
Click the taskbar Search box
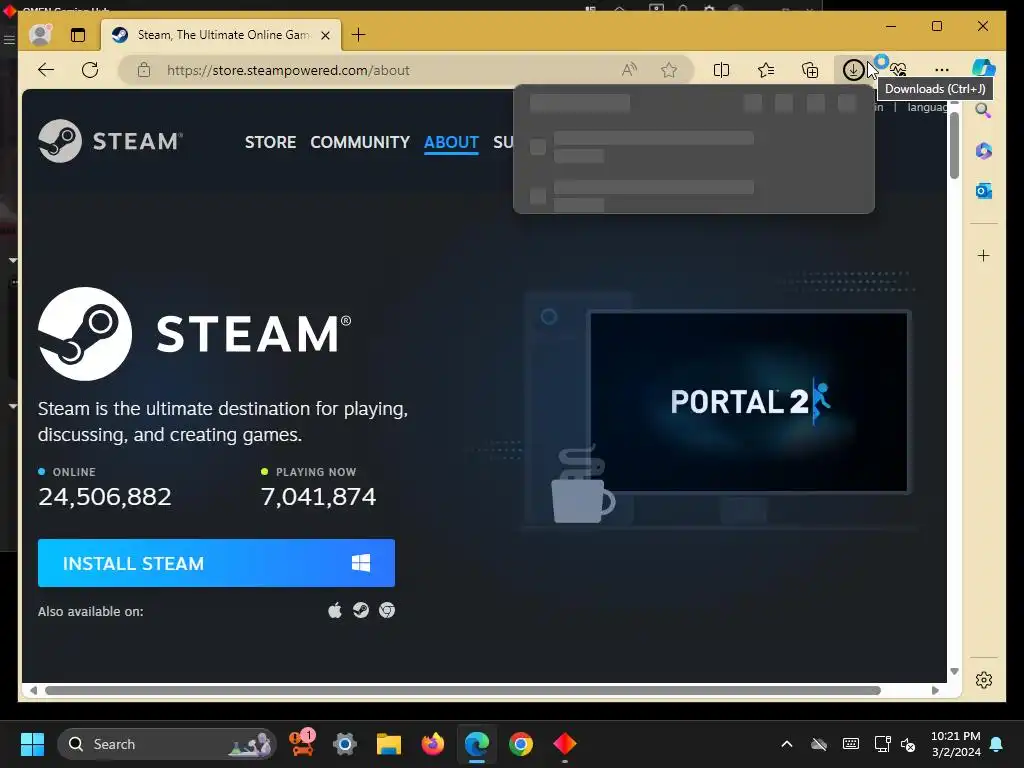[167, 744]
